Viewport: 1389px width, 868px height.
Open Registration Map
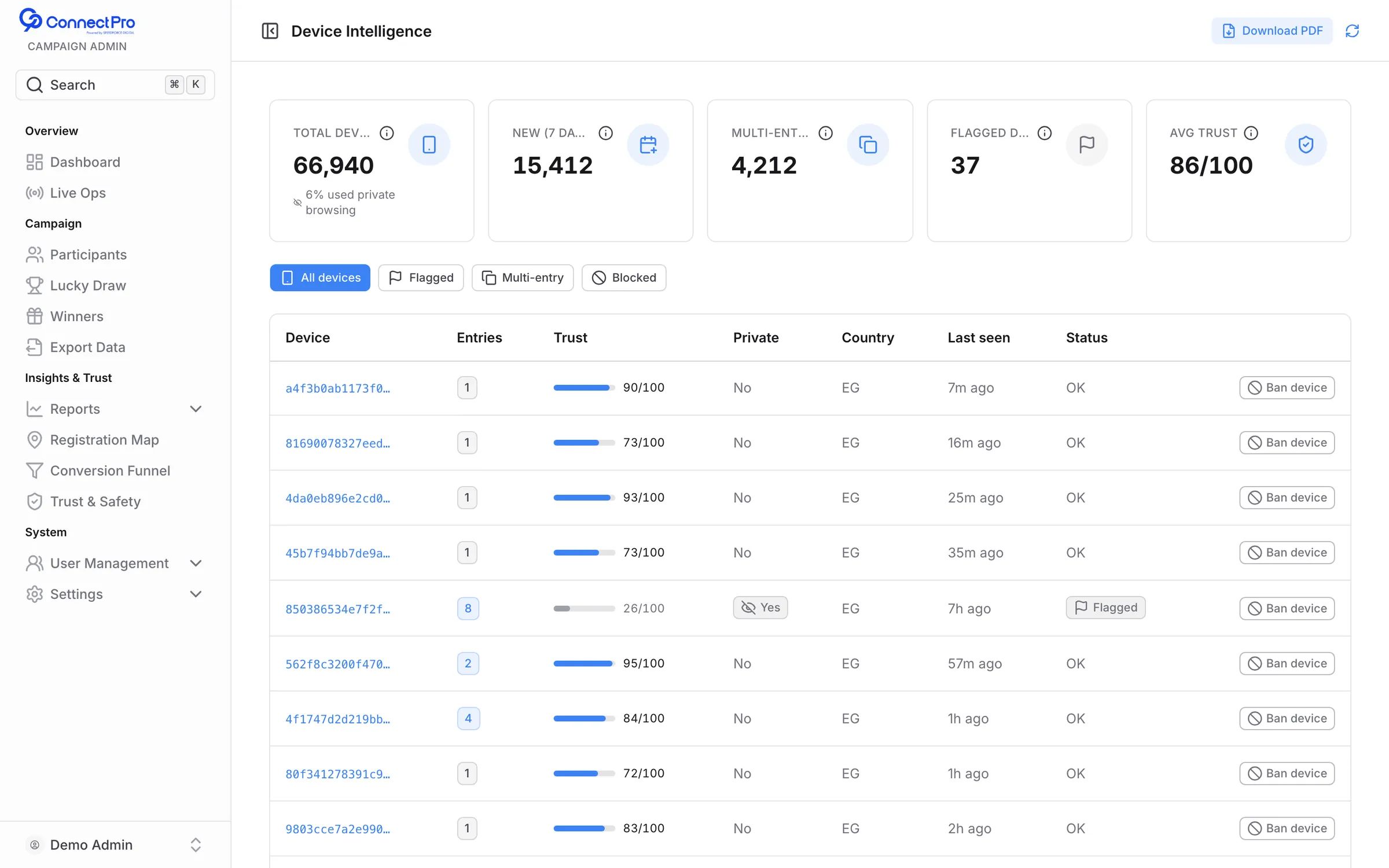(115, 440)
